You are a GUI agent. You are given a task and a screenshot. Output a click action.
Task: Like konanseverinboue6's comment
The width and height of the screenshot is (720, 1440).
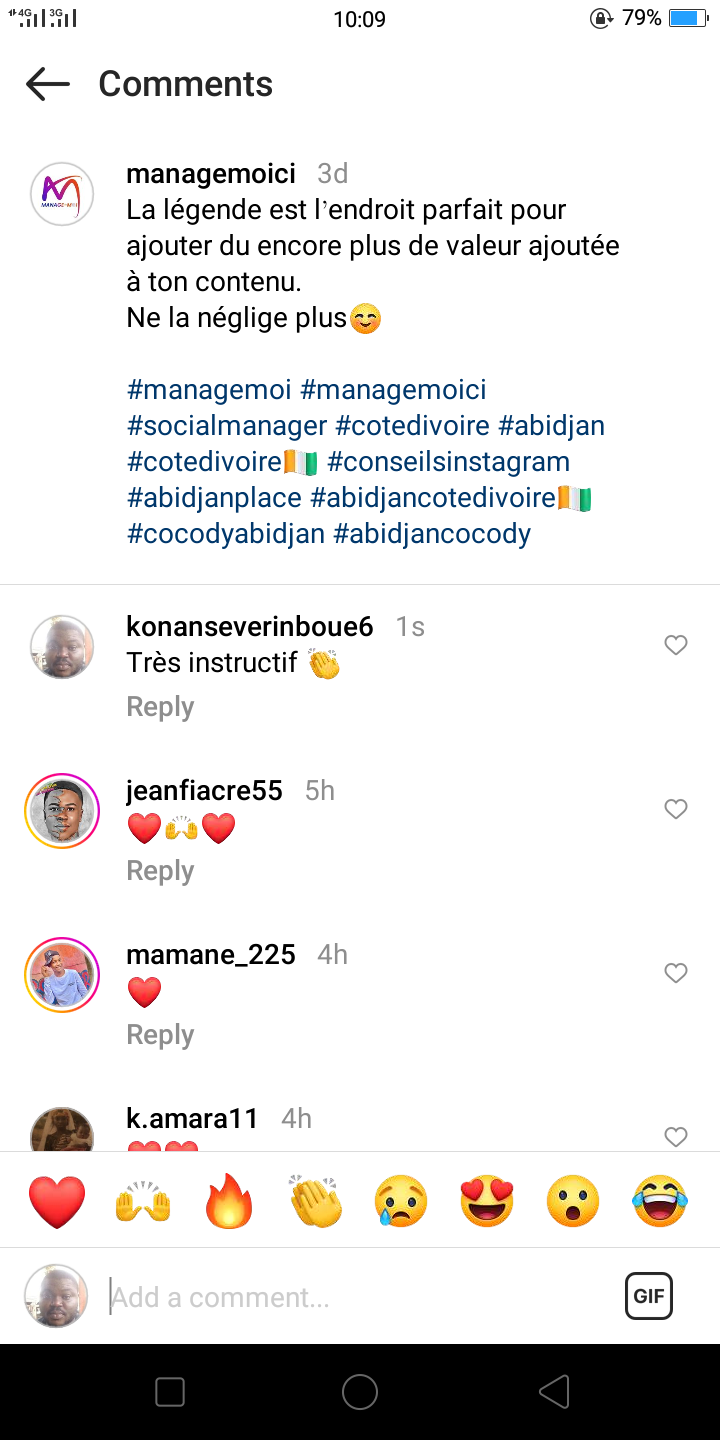pyautogui.click(x=676, y=645)
